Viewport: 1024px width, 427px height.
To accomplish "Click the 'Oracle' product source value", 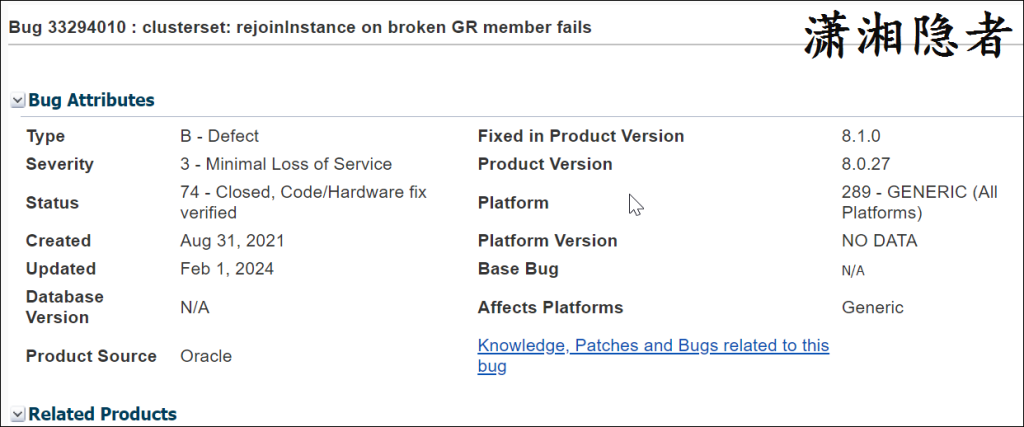I will pyautogui.click(x=206, y=356).
